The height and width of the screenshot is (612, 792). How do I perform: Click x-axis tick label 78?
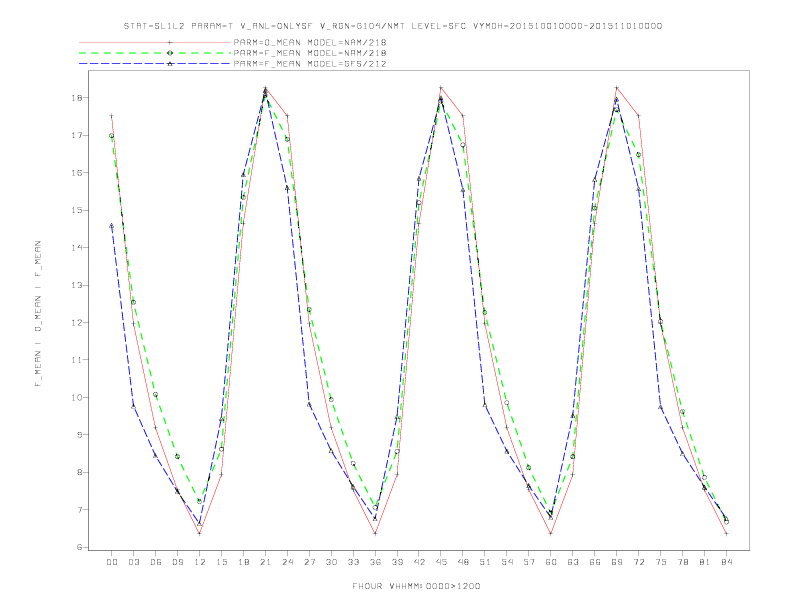click(683, 562)
